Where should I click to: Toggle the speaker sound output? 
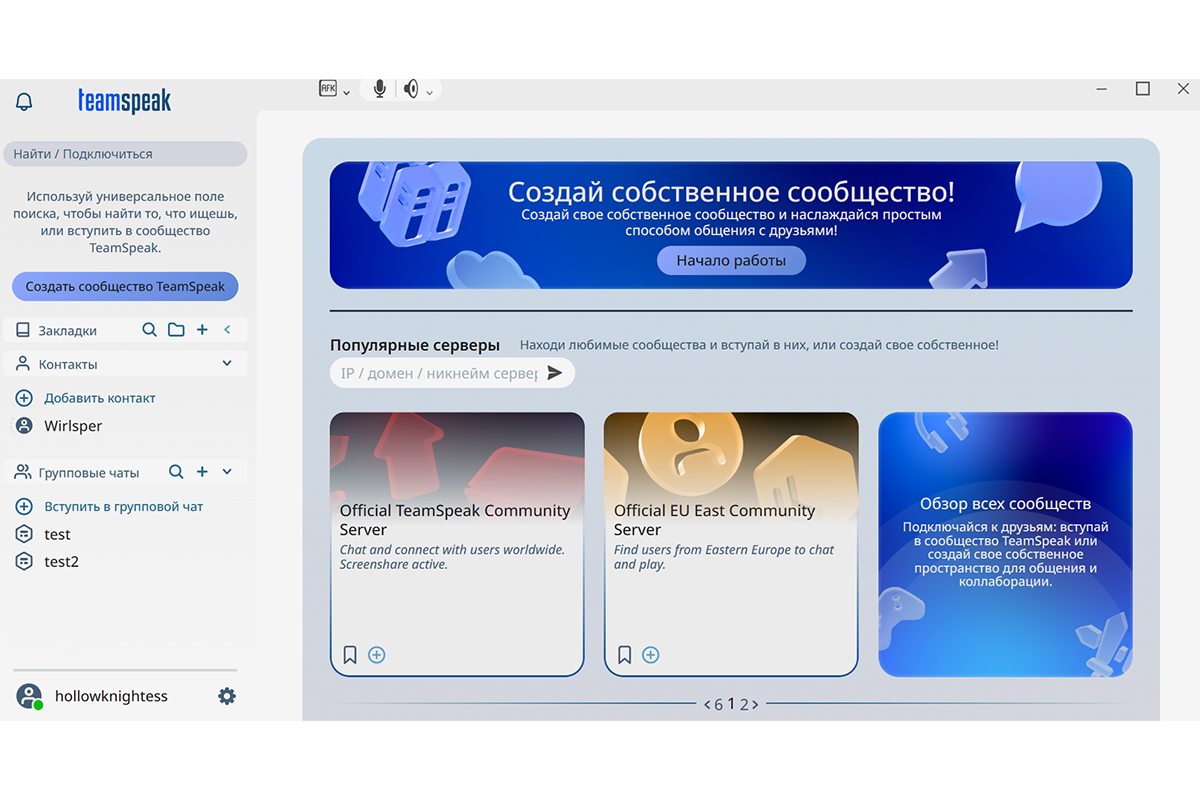point(411,89)
